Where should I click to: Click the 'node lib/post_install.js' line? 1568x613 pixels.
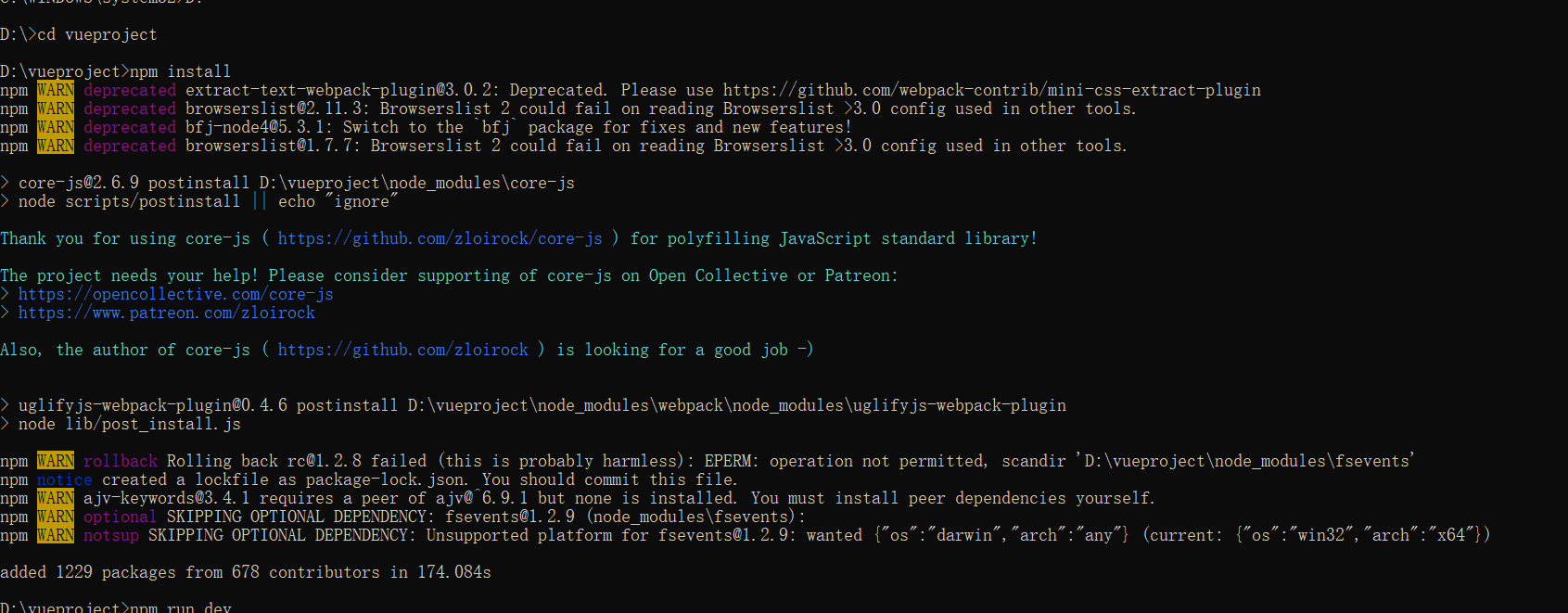(x=129, y=424)
